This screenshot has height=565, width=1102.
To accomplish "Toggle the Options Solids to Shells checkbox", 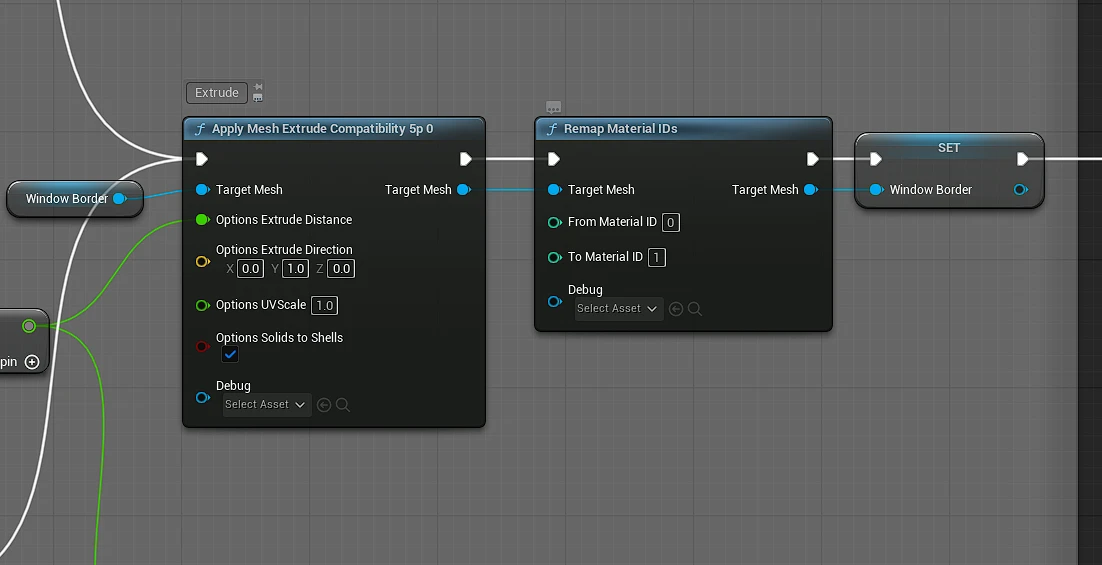I will [x=230, y=354].
